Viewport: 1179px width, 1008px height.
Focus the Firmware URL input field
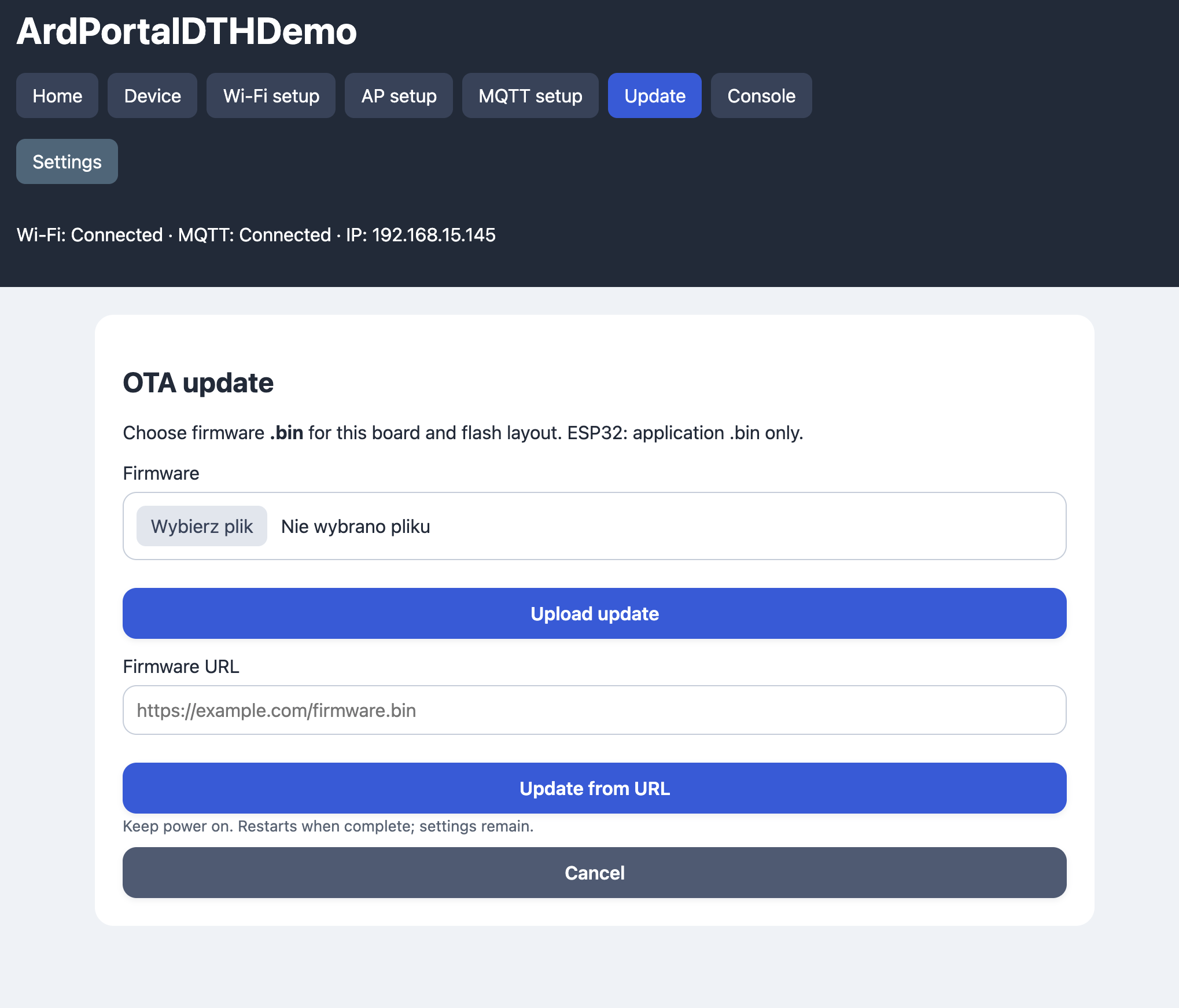[x=595, y=710]
